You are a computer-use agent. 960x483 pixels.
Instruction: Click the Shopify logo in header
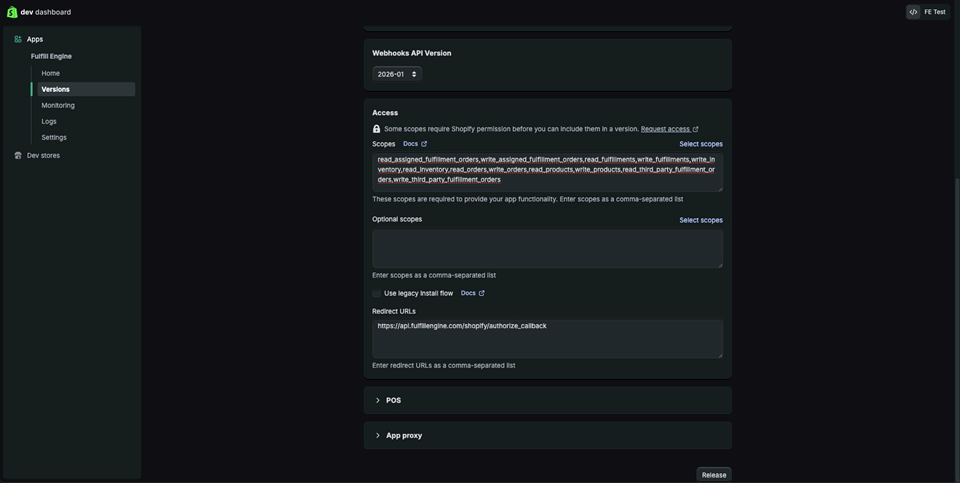point(12,12)
